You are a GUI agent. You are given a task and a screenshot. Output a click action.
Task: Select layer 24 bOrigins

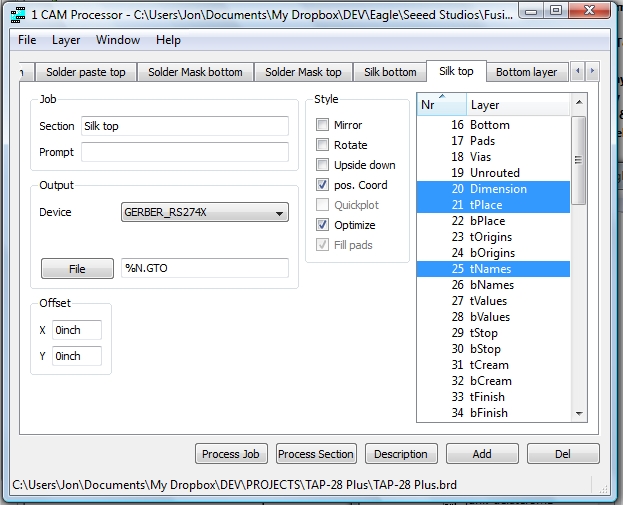[x=493, y=253]
